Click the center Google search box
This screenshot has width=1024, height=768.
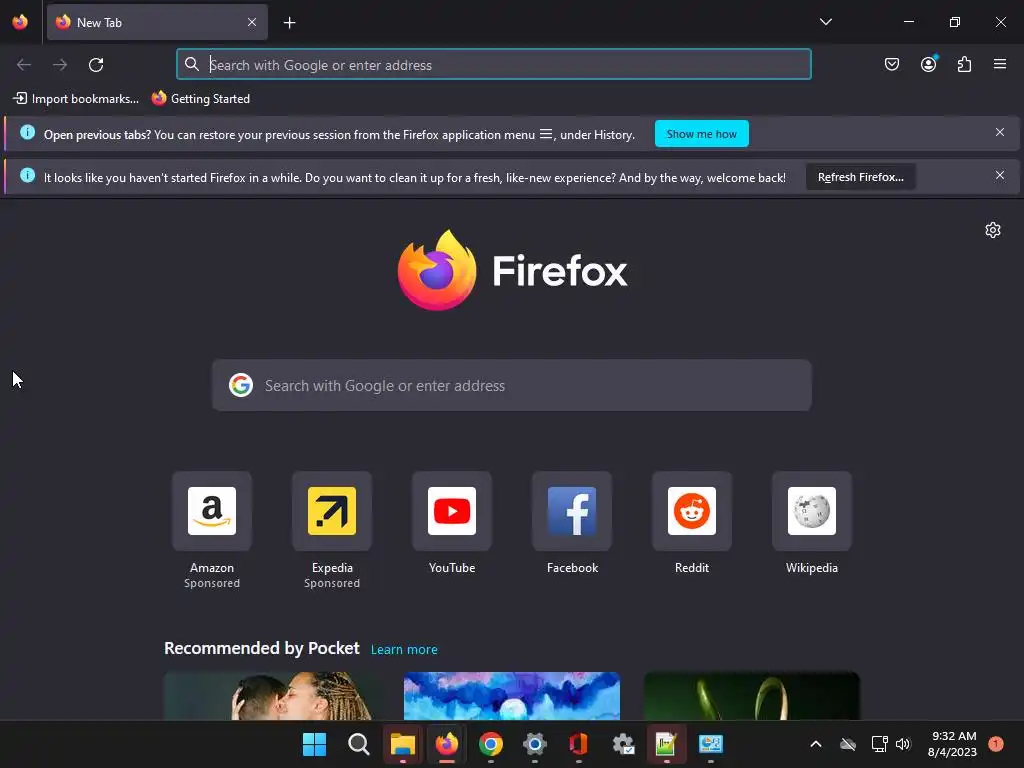pyautogui.click(x=512, y=385)
